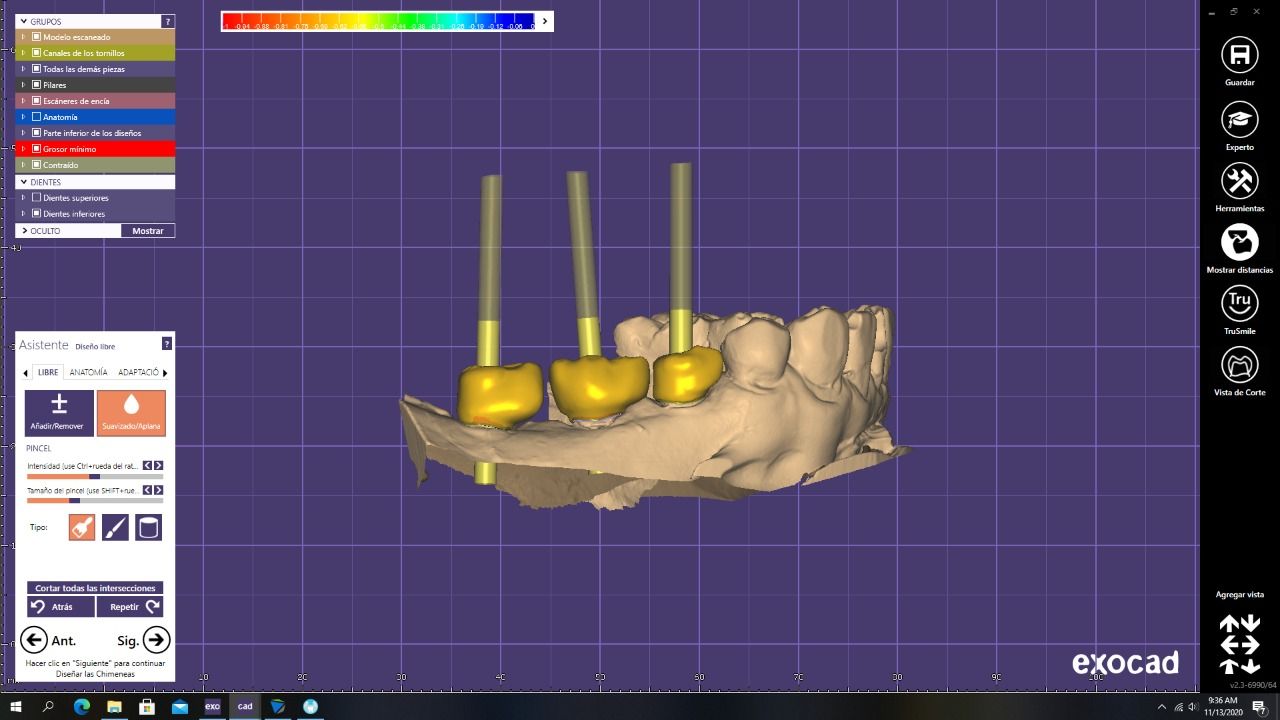Open the Herramientas tools icon

click(1239, 182)
